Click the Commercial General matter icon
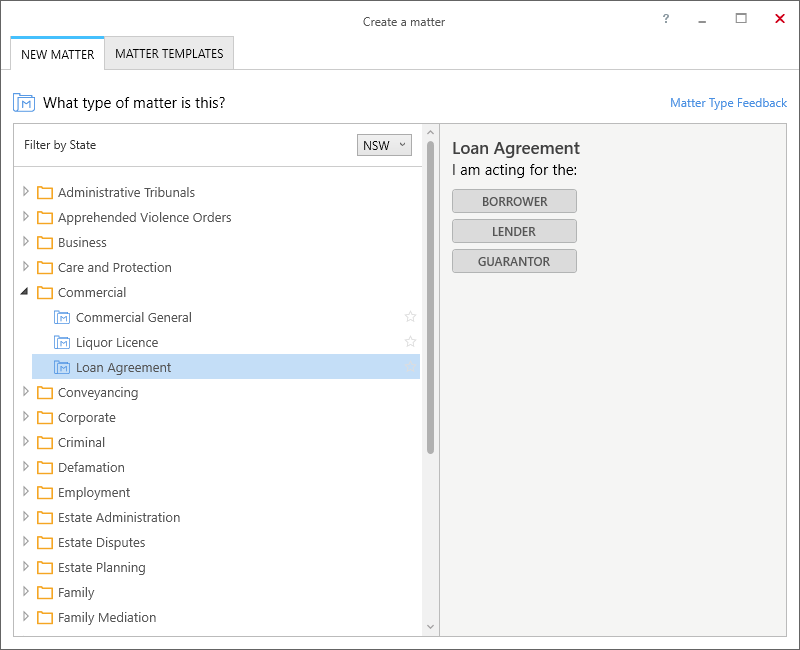800x650 pixels. click(x=62, y=317)
